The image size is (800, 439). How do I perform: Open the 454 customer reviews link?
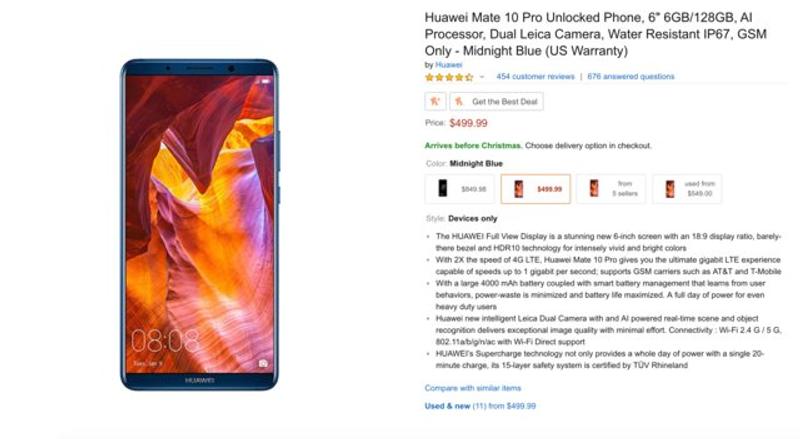pos(535,77)
